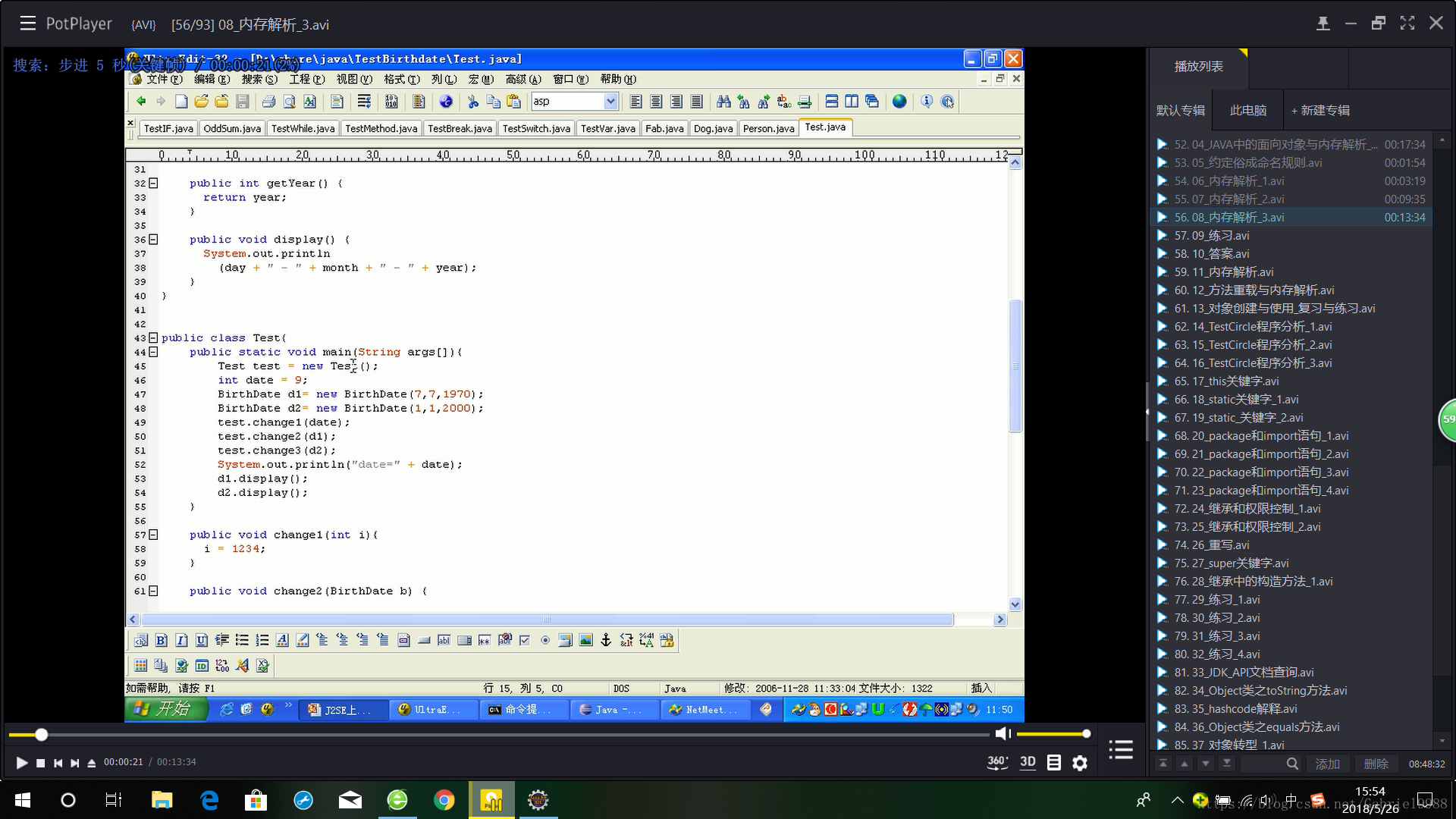Open PotPlayer settings gear
This screenshot has height=819, width=1456.
[x=1080, y=763]
